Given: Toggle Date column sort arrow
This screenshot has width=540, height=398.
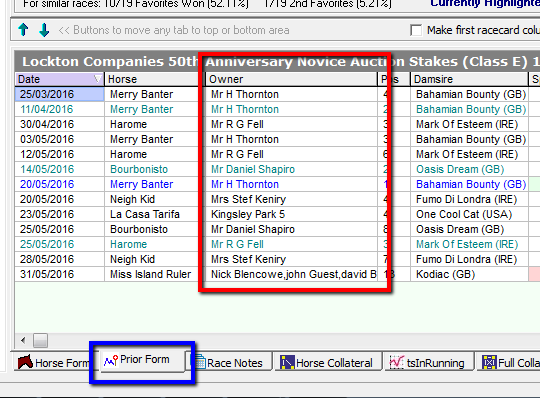Looking at the screenshot, I should (98, 79).
